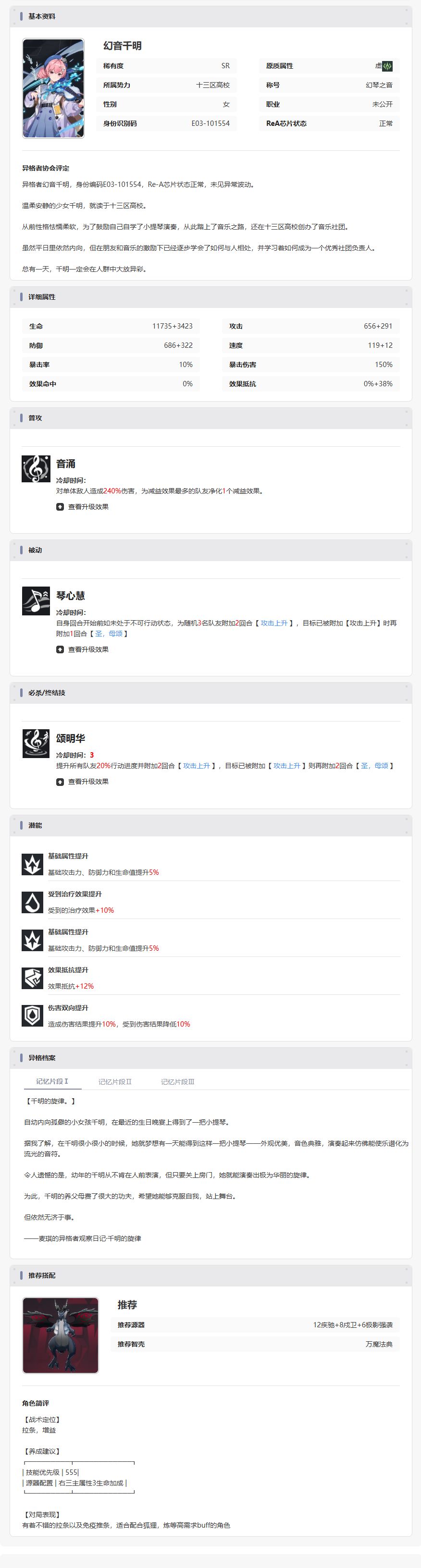Expand 查看升级效果 under 颂明华
421x1568 pixels.
tap(82, 782)
